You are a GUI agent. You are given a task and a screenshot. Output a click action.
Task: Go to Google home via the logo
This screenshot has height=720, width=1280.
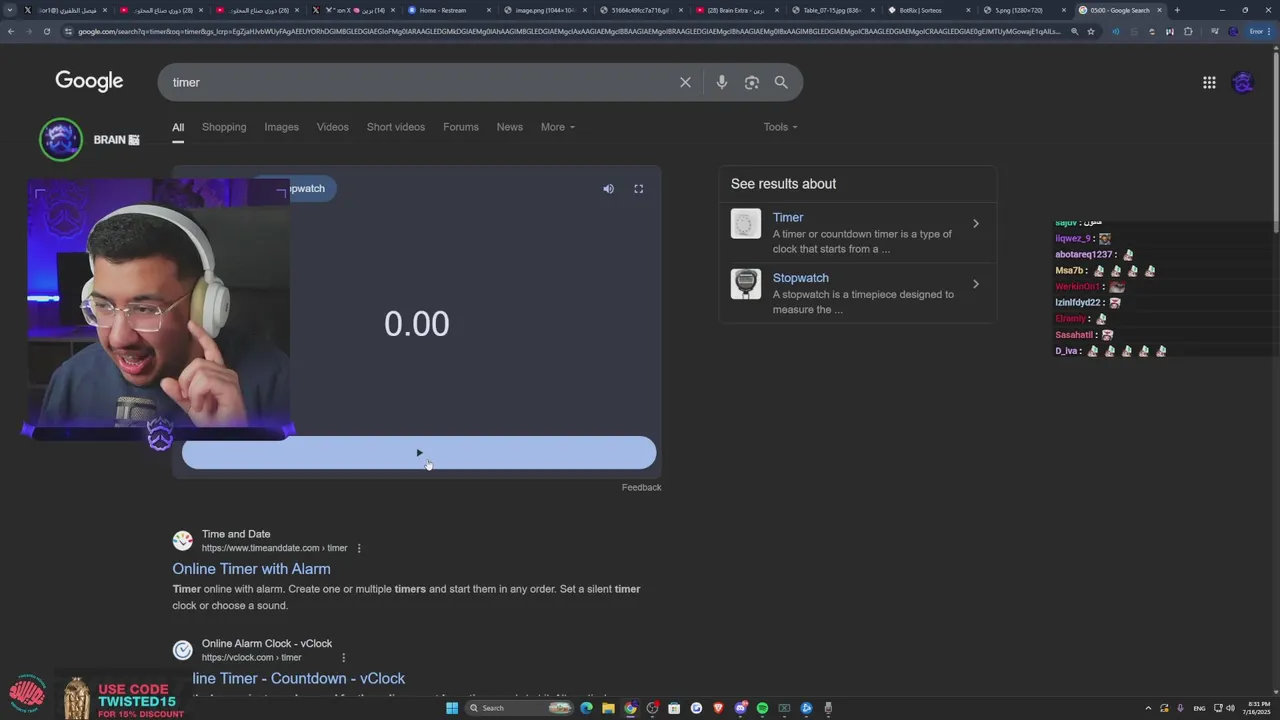click(89, 81)
